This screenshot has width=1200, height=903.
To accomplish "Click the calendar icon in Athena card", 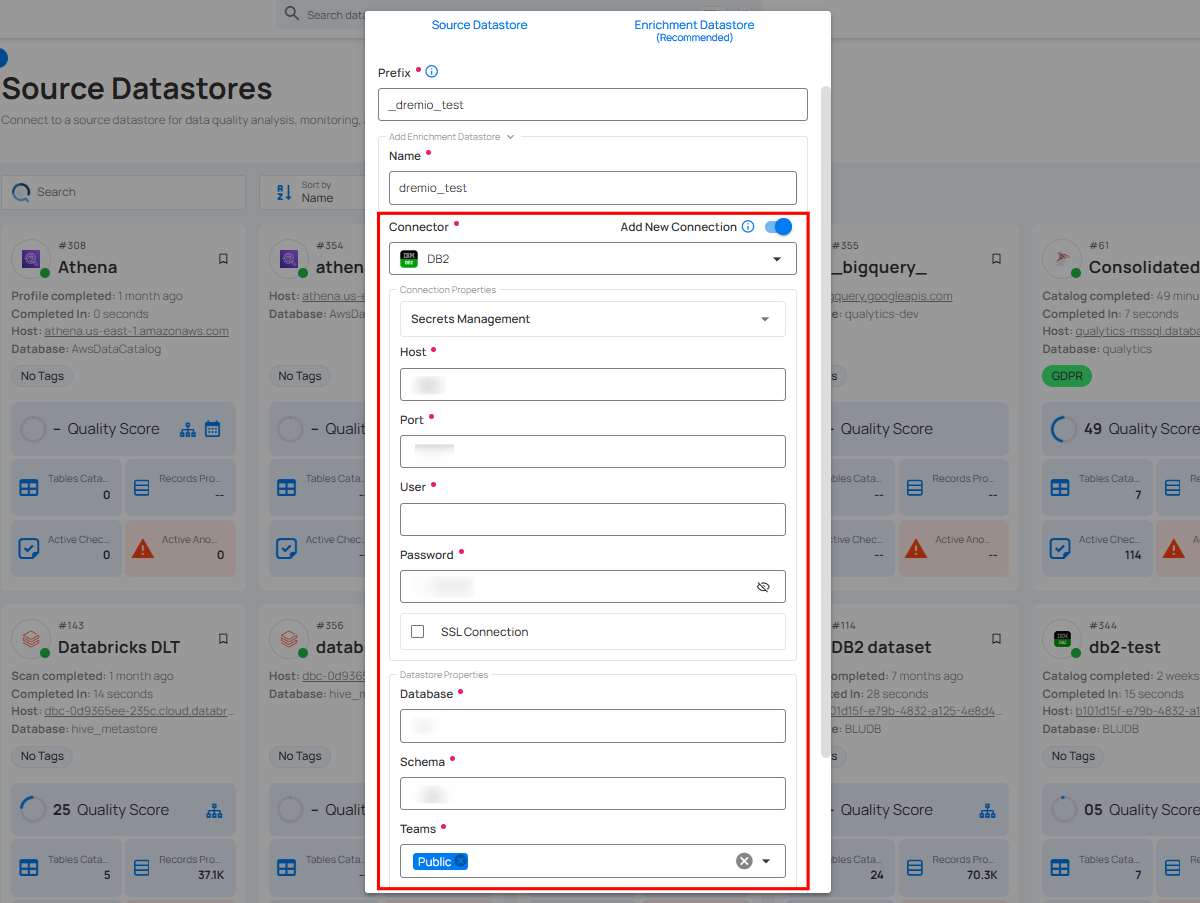I will point(212,429).
